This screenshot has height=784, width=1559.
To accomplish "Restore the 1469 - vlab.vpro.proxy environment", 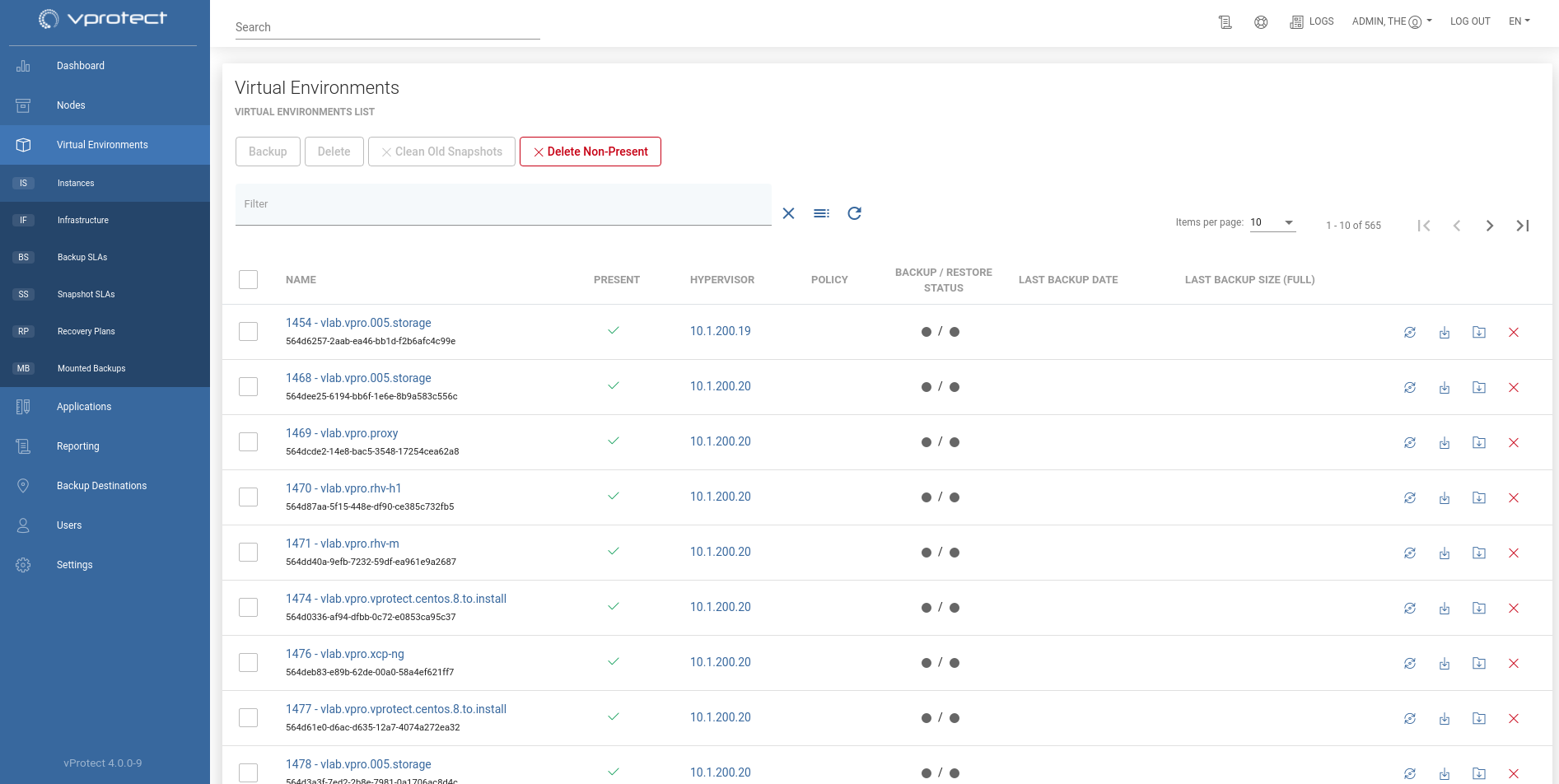I will pyautogui.click(x=1445, y=442).
